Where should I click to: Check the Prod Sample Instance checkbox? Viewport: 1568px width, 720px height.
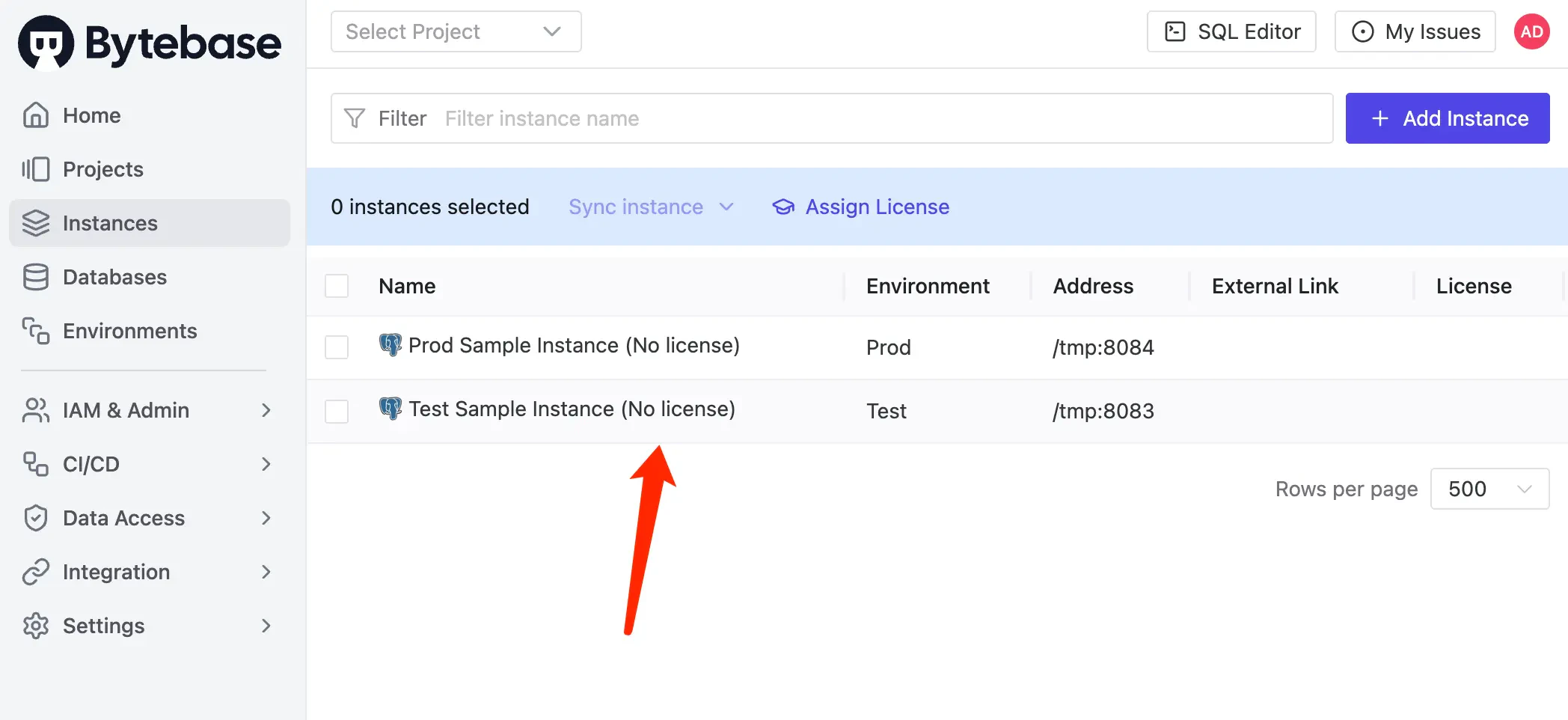(337, 347)
